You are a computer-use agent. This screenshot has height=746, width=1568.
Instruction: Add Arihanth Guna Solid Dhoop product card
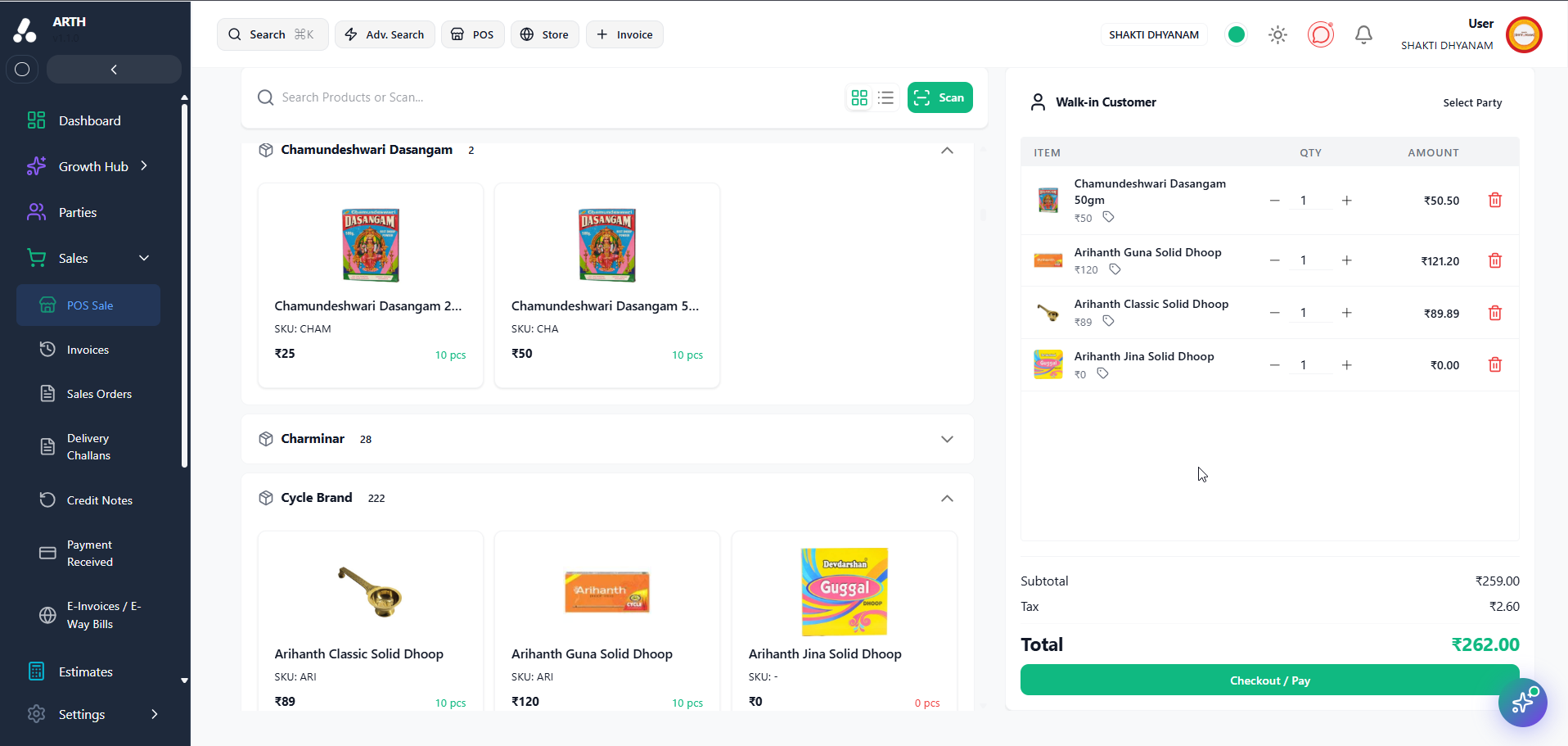607,620
